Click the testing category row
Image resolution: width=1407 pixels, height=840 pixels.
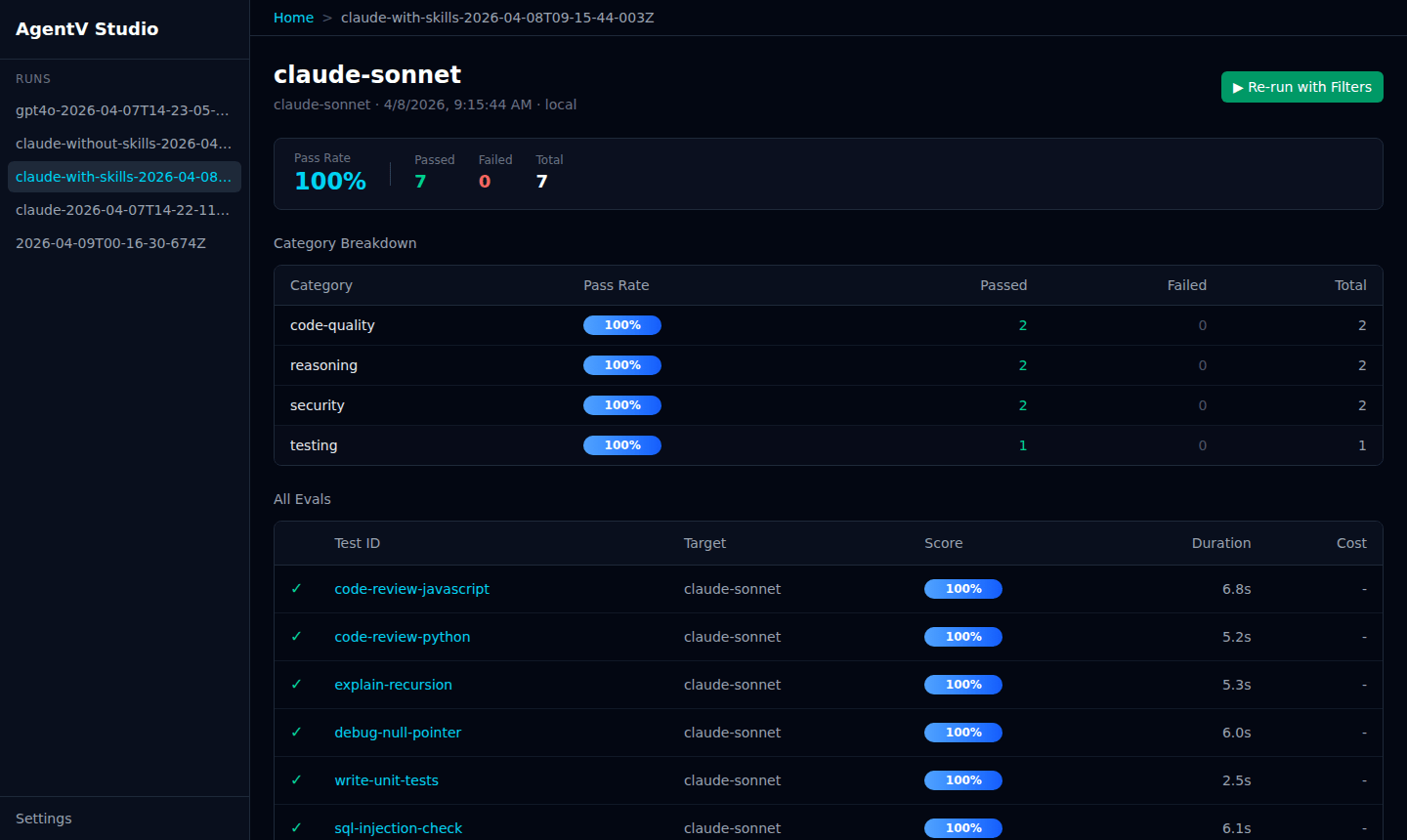tap(314, 444)
